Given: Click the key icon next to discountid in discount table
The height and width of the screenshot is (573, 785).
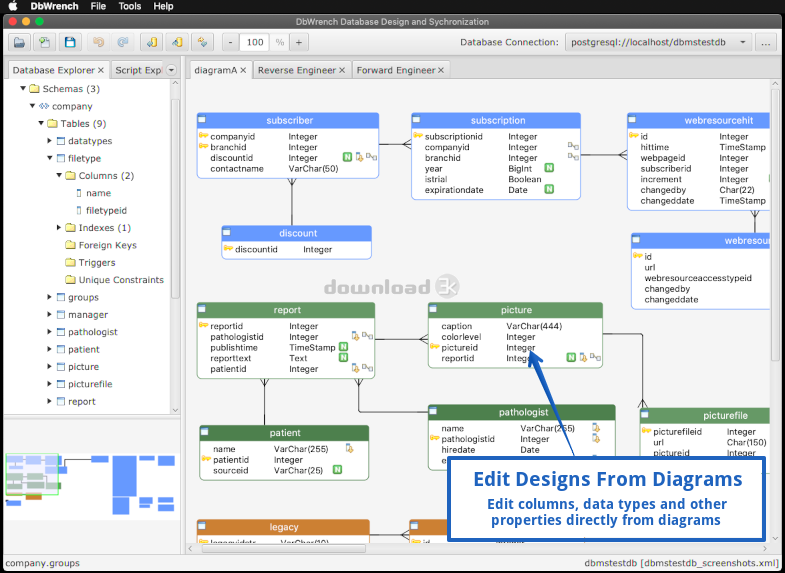Looking at the screenshot, I should pos(228,249).
